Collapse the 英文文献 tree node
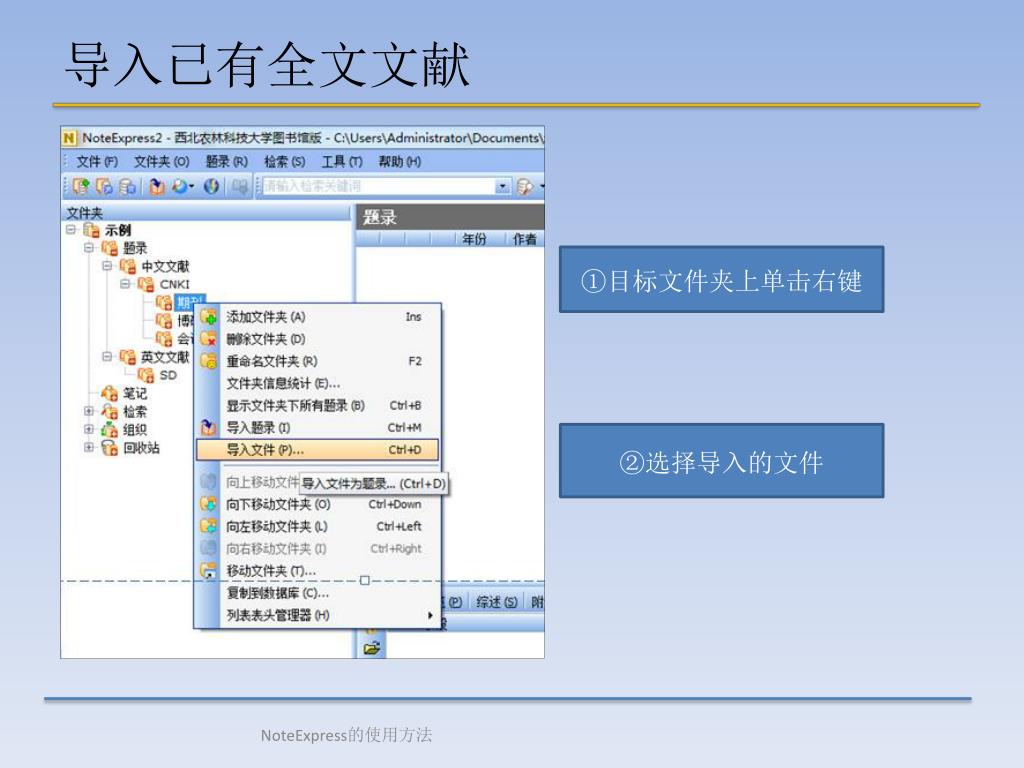The width and height of the screenshot is (1024, 768). 107,357
